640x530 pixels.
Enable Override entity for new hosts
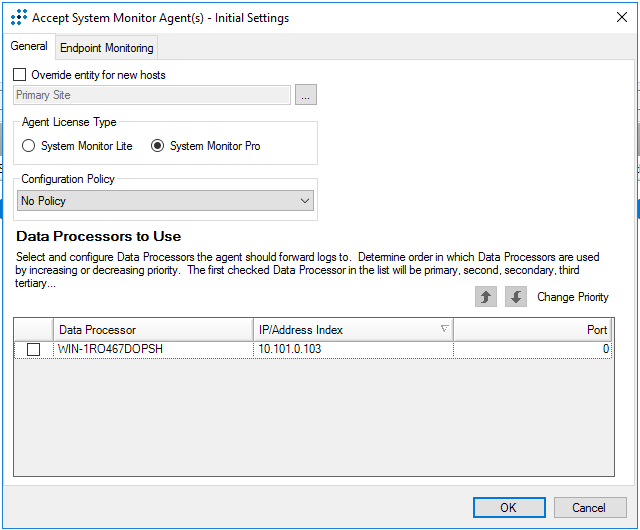[x=21, y=75]
